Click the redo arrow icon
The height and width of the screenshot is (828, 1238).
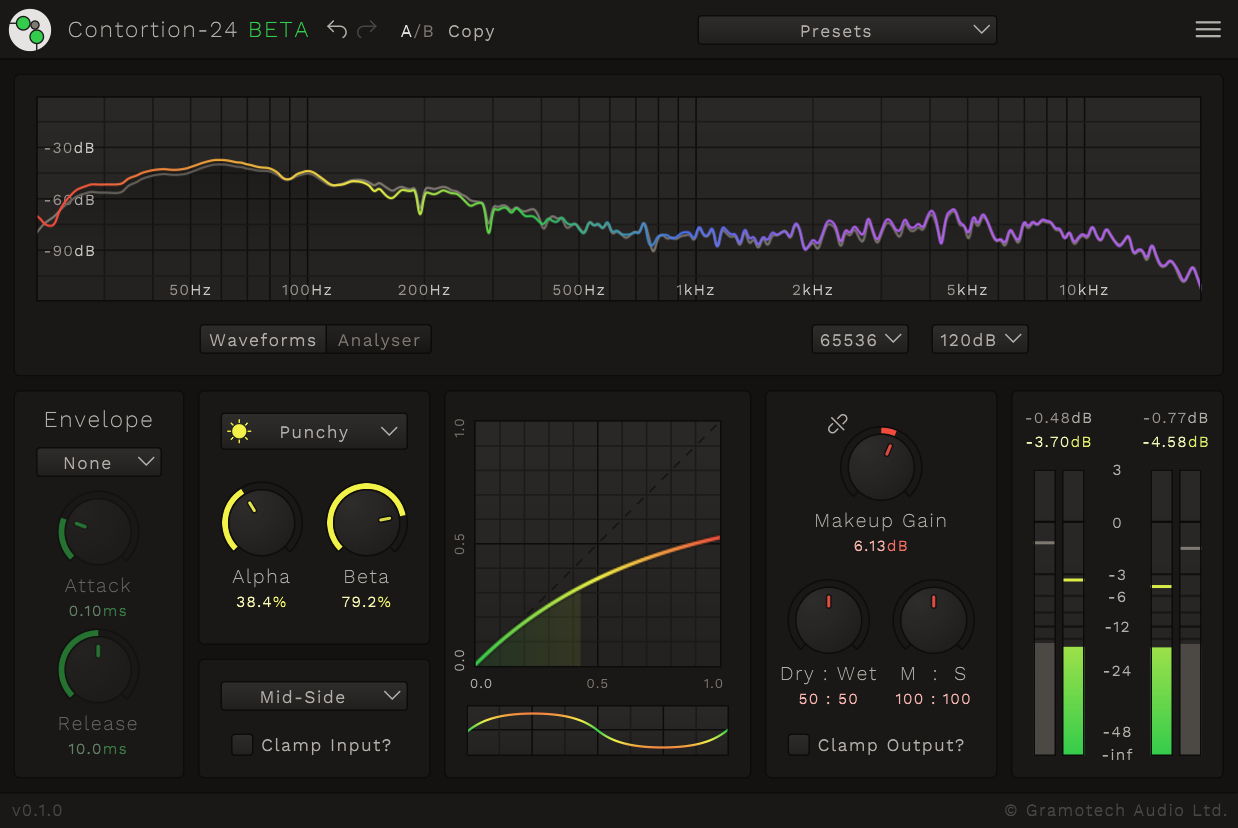(367, 30)
